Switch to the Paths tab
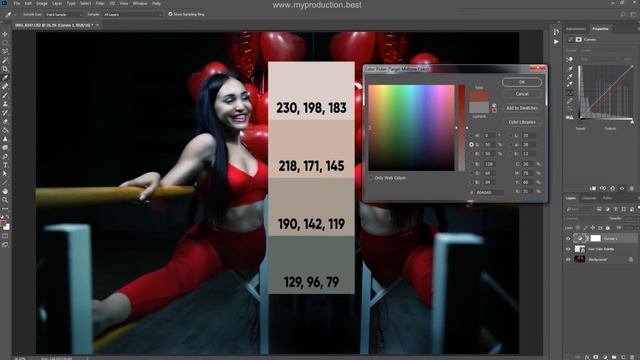The width and height of the screenshot is (640, 360). click(x=607, y=198)
